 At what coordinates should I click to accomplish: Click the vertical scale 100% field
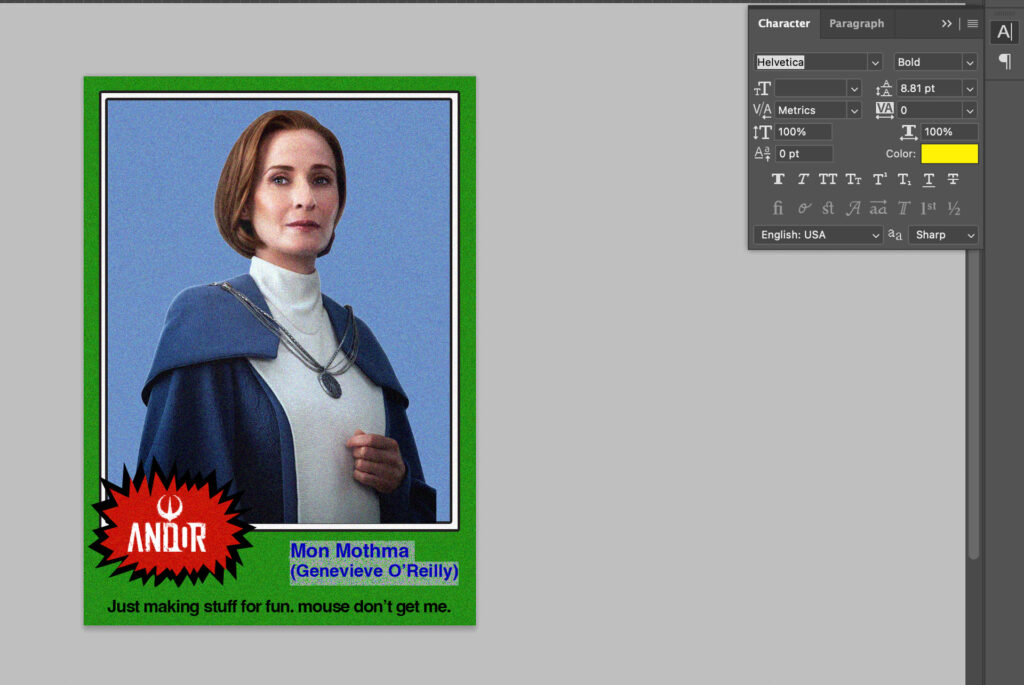[x=803, y=132]
